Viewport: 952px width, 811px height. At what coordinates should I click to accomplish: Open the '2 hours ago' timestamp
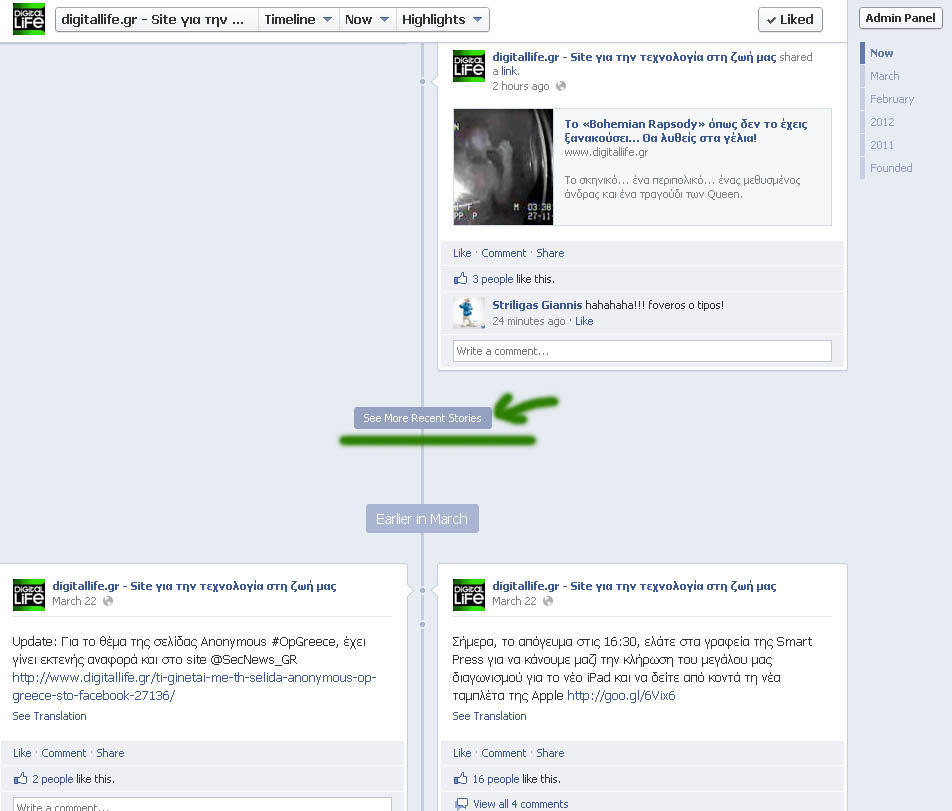point(520,86)
